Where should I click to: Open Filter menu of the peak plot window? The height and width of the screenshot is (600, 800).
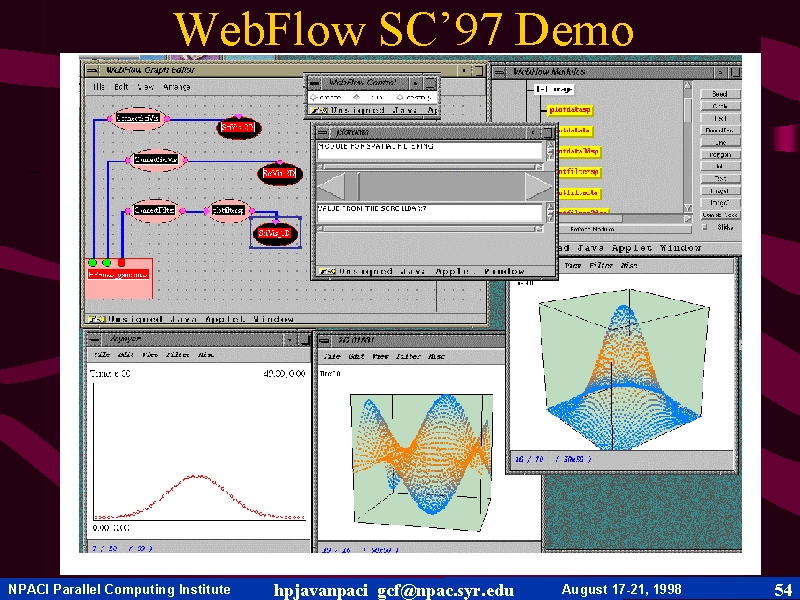(601, 265)
